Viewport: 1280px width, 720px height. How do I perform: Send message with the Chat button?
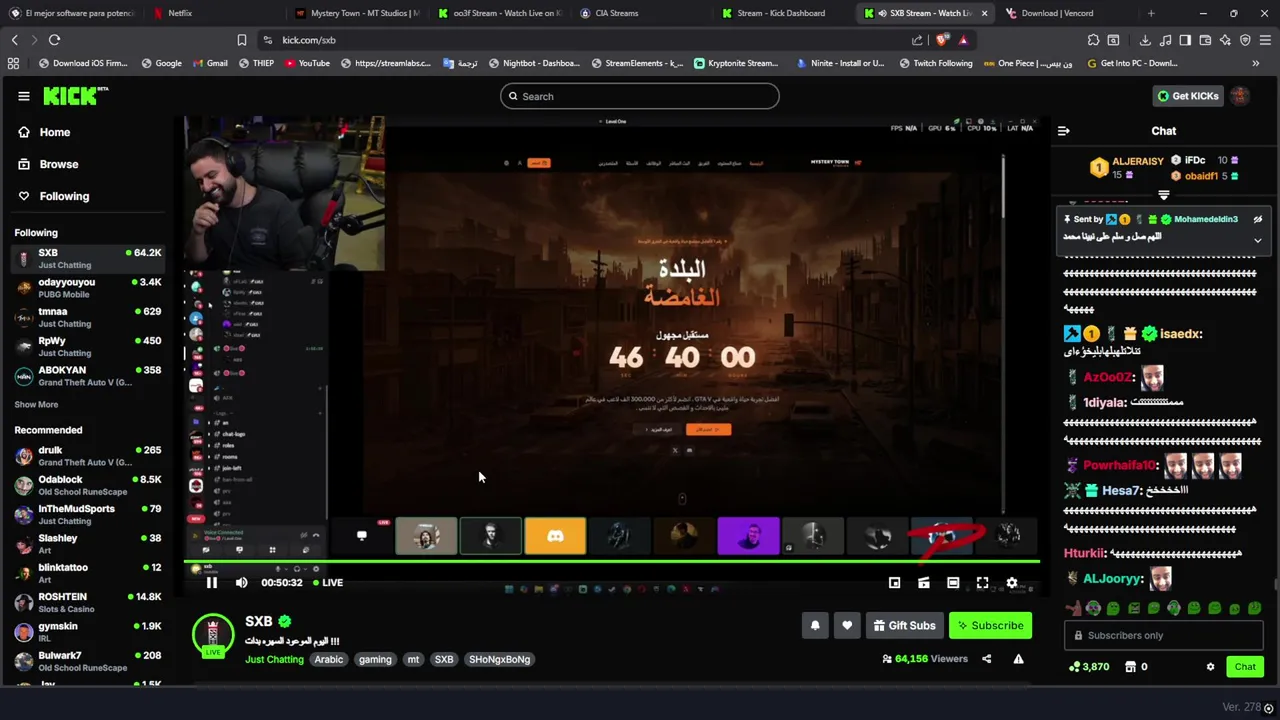click(1245, 667)
